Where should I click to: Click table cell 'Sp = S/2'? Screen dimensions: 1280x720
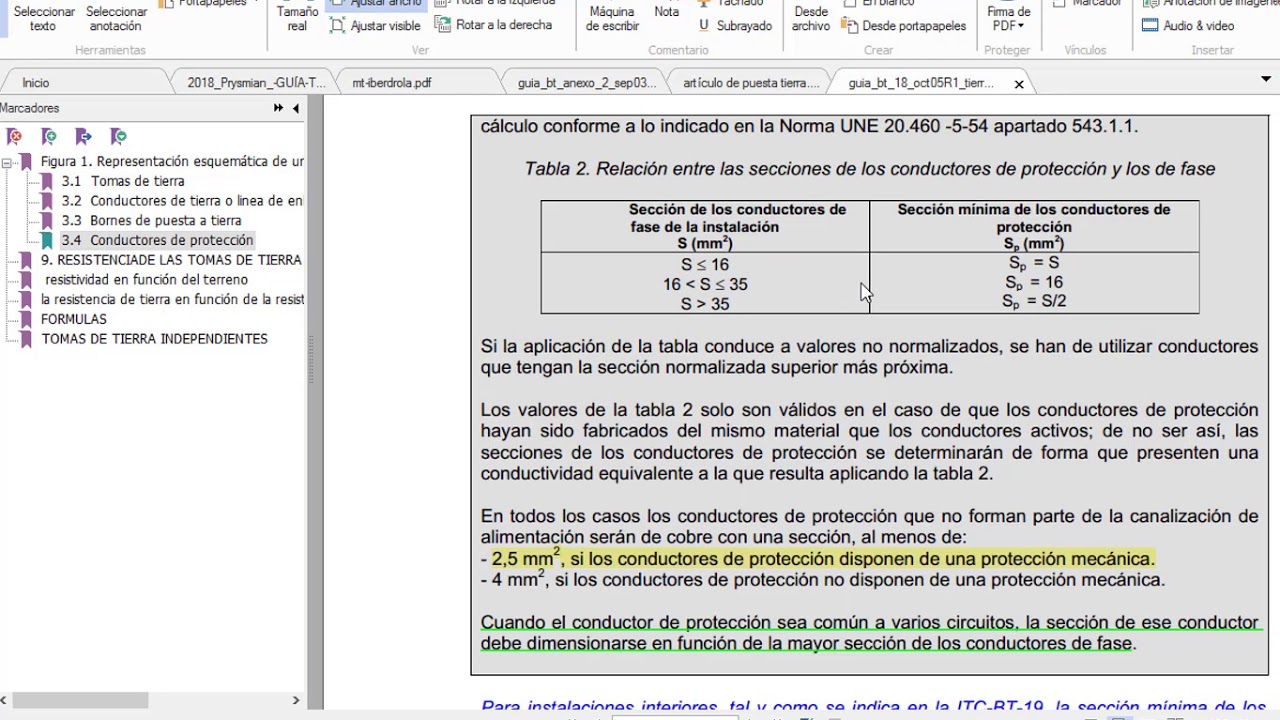1034,302
